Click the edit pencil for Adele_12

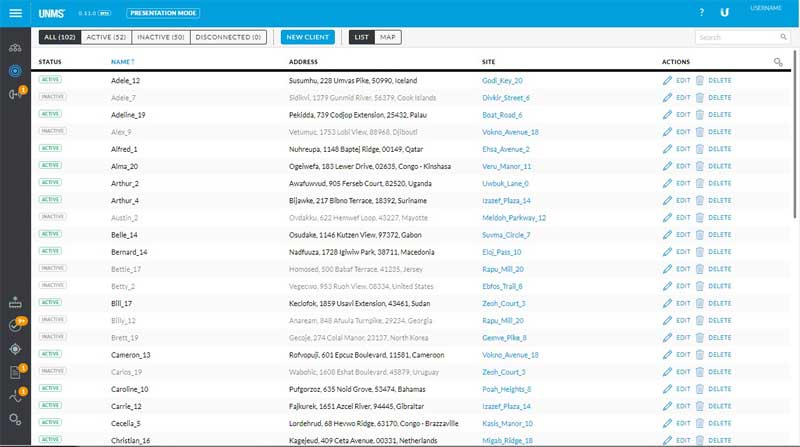667,81
